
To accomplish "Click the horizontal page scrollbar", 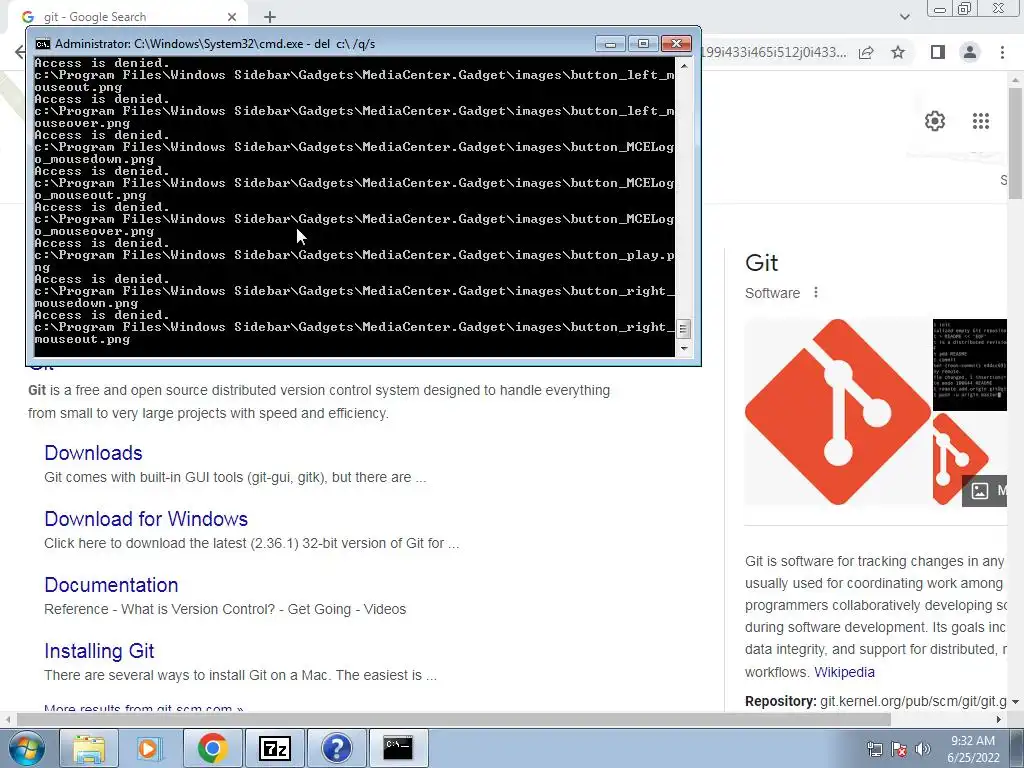I will pos(454,719).
